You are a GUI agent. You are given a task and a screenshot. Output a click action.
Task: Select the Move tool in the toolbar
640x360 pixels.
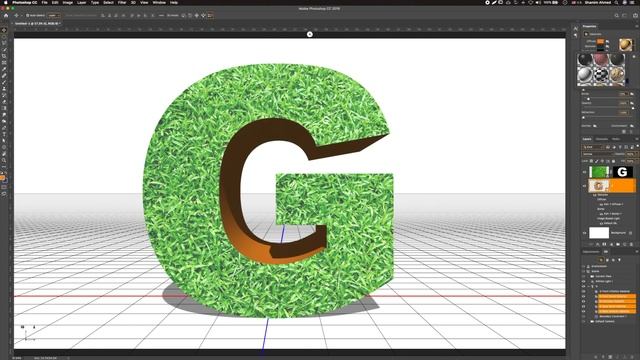[x=4, y=30]
